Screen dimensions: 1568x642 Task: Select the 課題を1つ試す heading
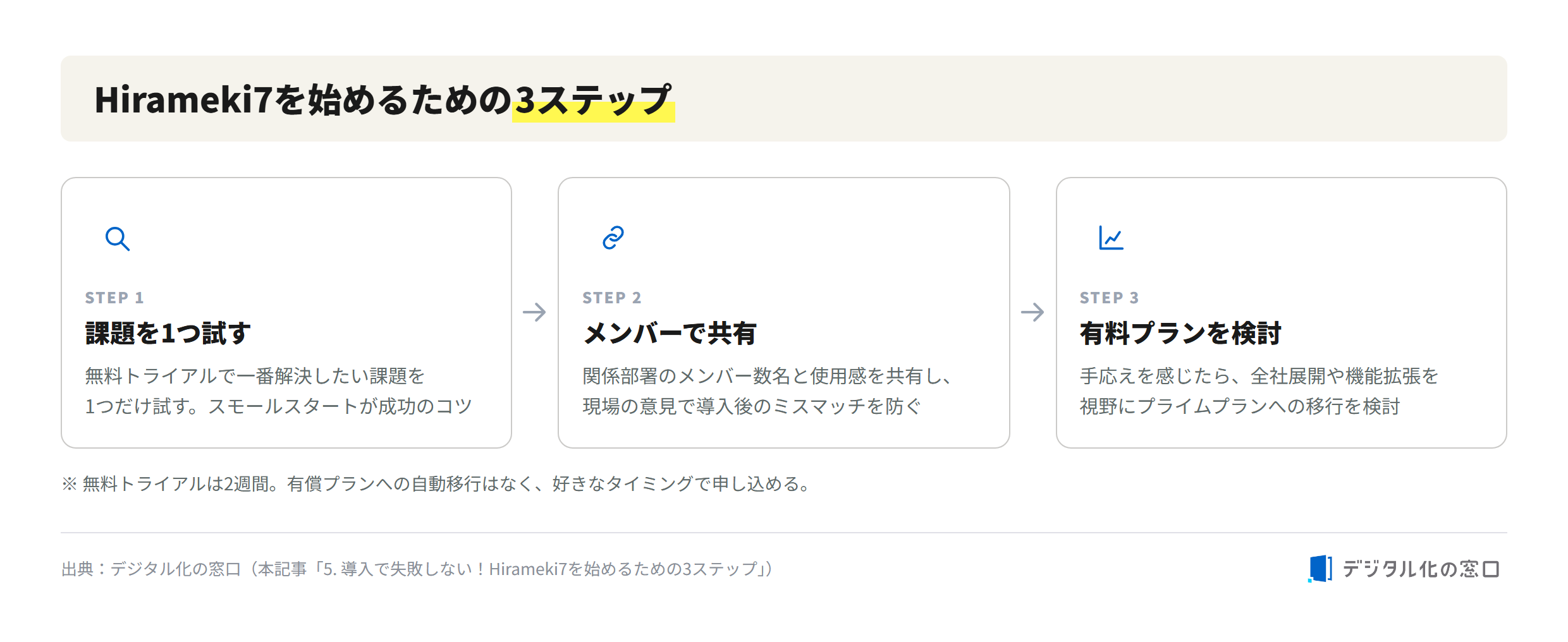click(x=168, y=333)
